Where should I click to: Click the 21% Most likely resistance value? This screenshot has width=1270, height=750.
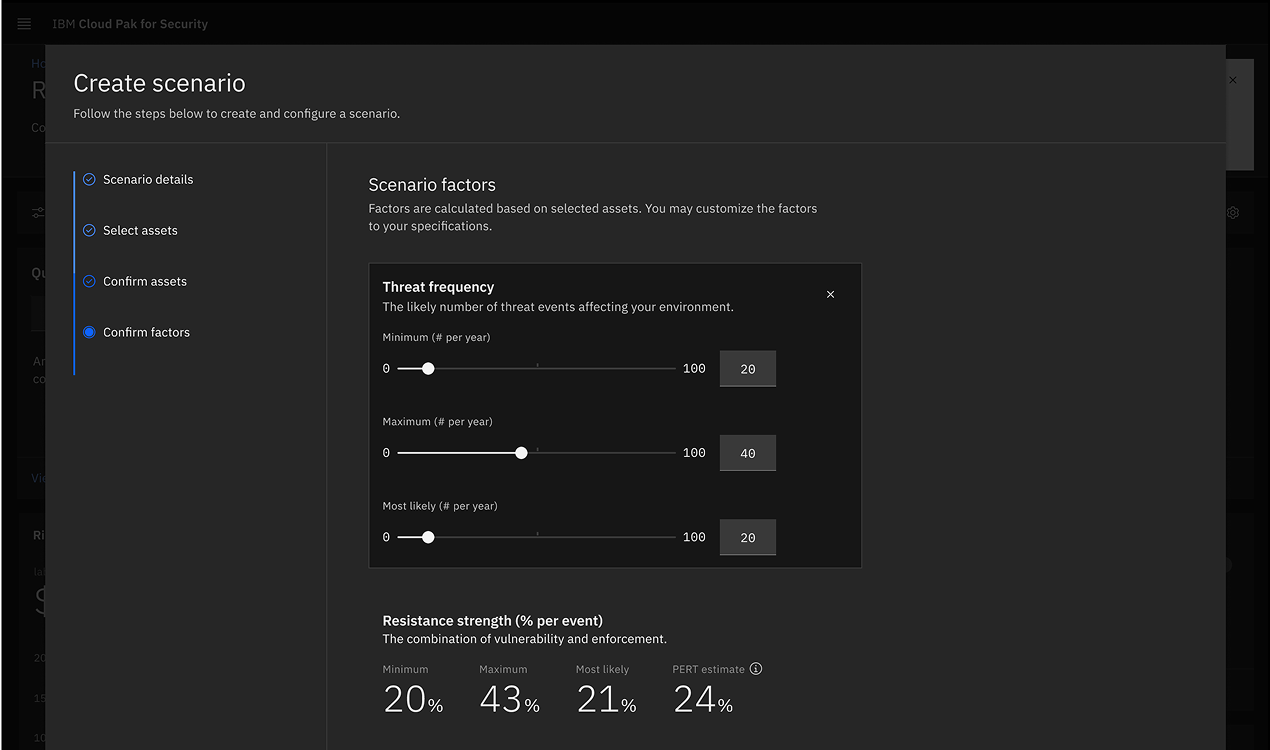[606, 699]
